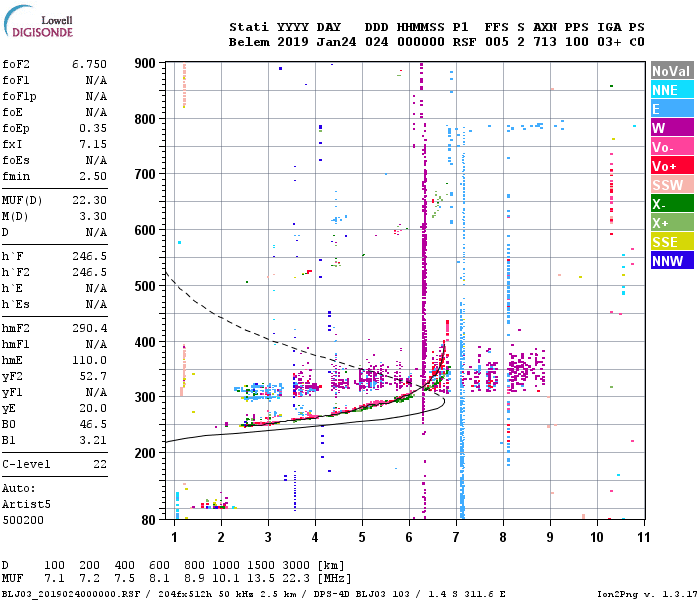Click the 500 km height axis label

pyautogui.click(x=145, y=286)
